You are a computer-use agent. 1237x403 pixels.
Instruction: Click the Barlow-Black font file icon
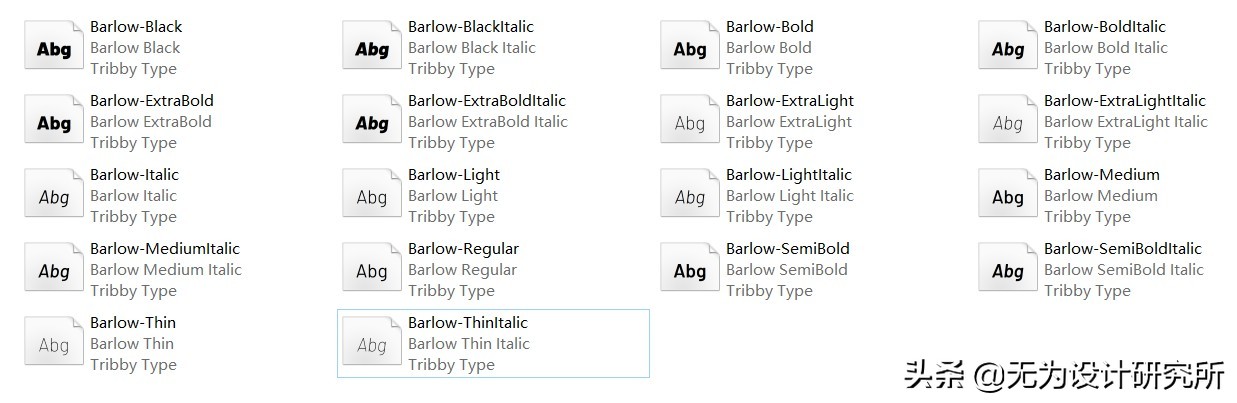pyautogui.click(x=54, y=48)
